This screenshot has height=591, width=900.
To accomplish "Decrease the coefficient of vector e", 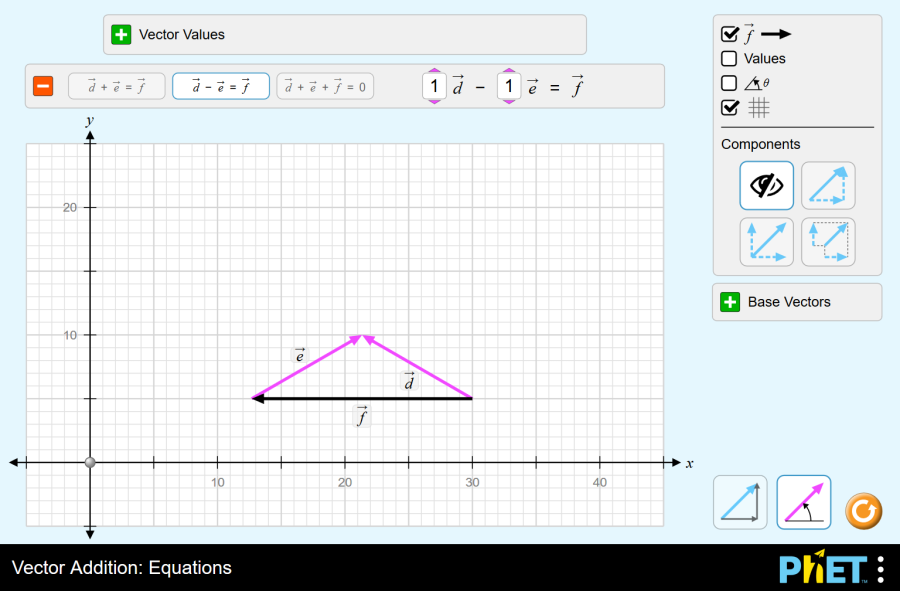I will click(x=509, y=102).
